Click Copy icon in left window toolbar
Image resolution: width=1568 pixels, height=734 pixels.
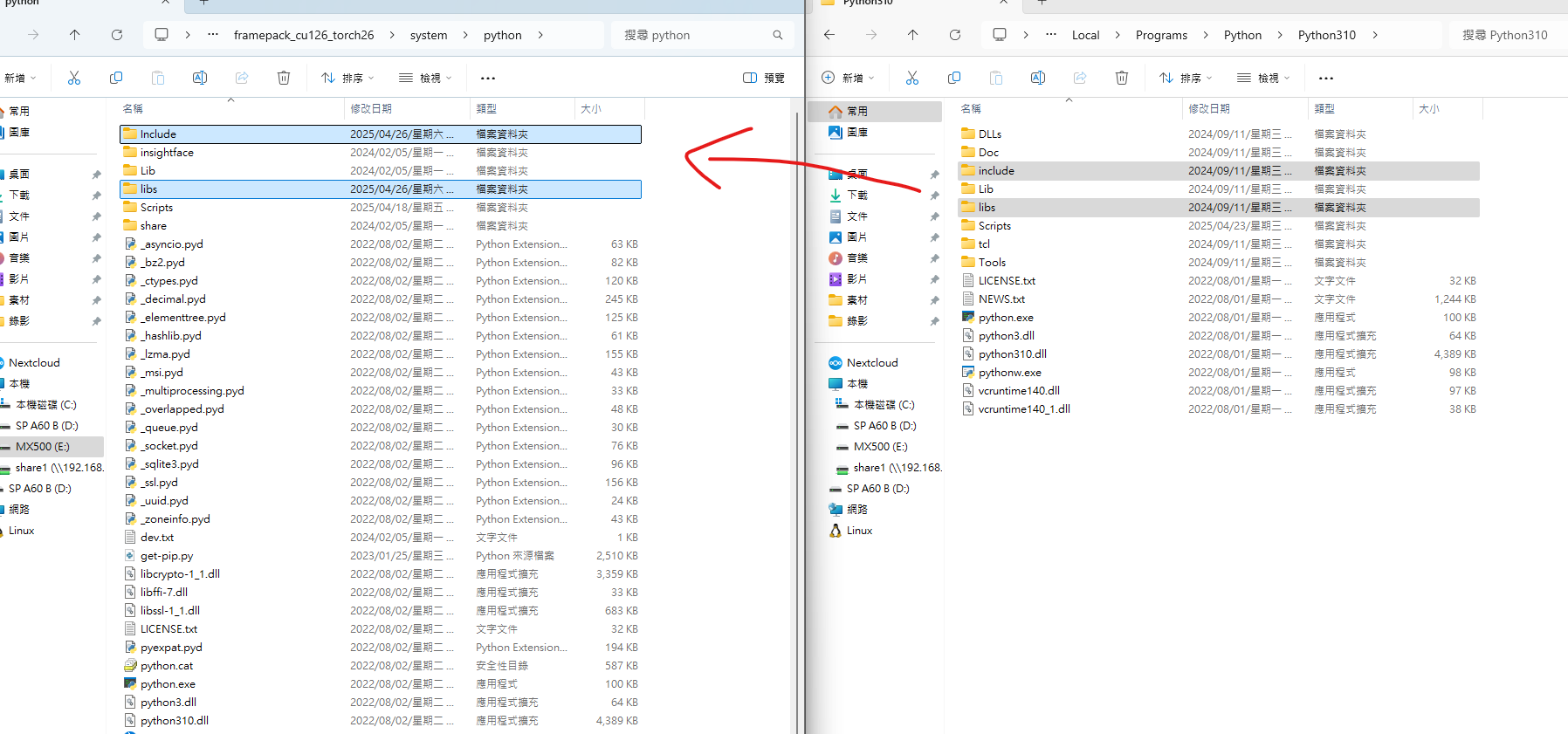116,78
